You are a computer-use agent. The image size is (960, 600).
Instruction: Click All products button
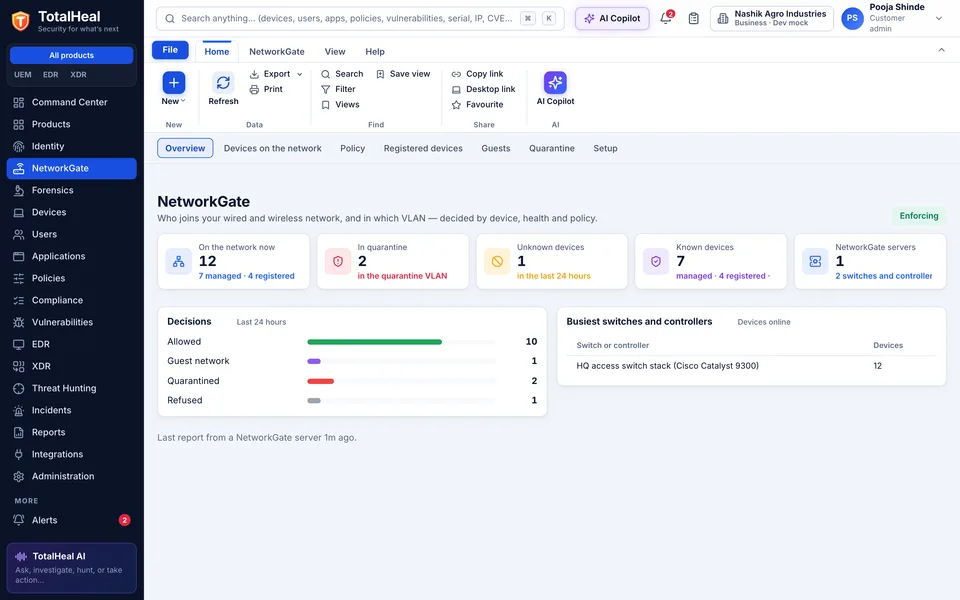point(72,55)
